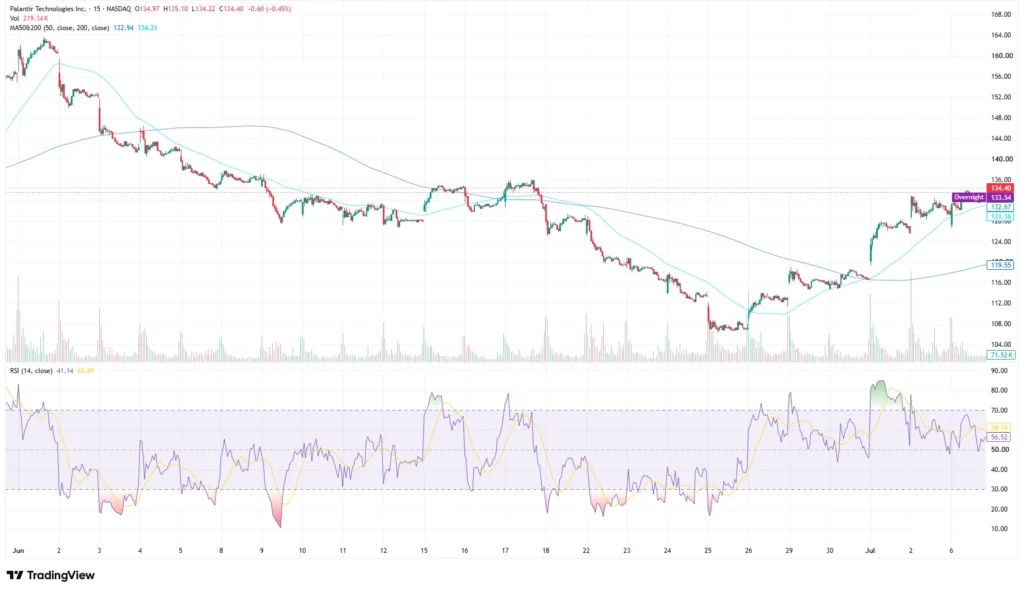Click the 131.16 moving average scale label

tap(1000, 216)
